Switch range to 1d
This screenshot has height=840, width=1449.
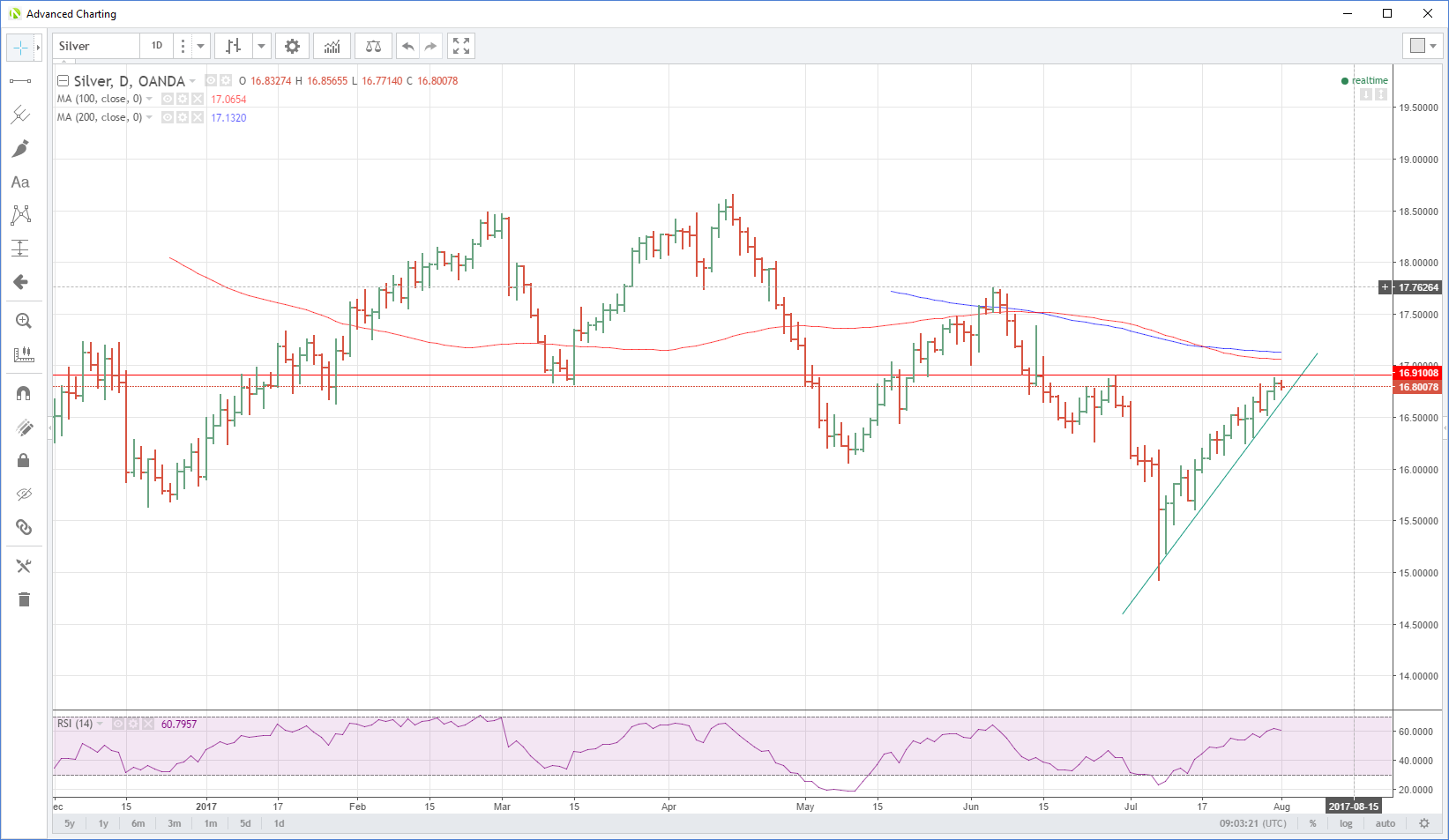279,823
